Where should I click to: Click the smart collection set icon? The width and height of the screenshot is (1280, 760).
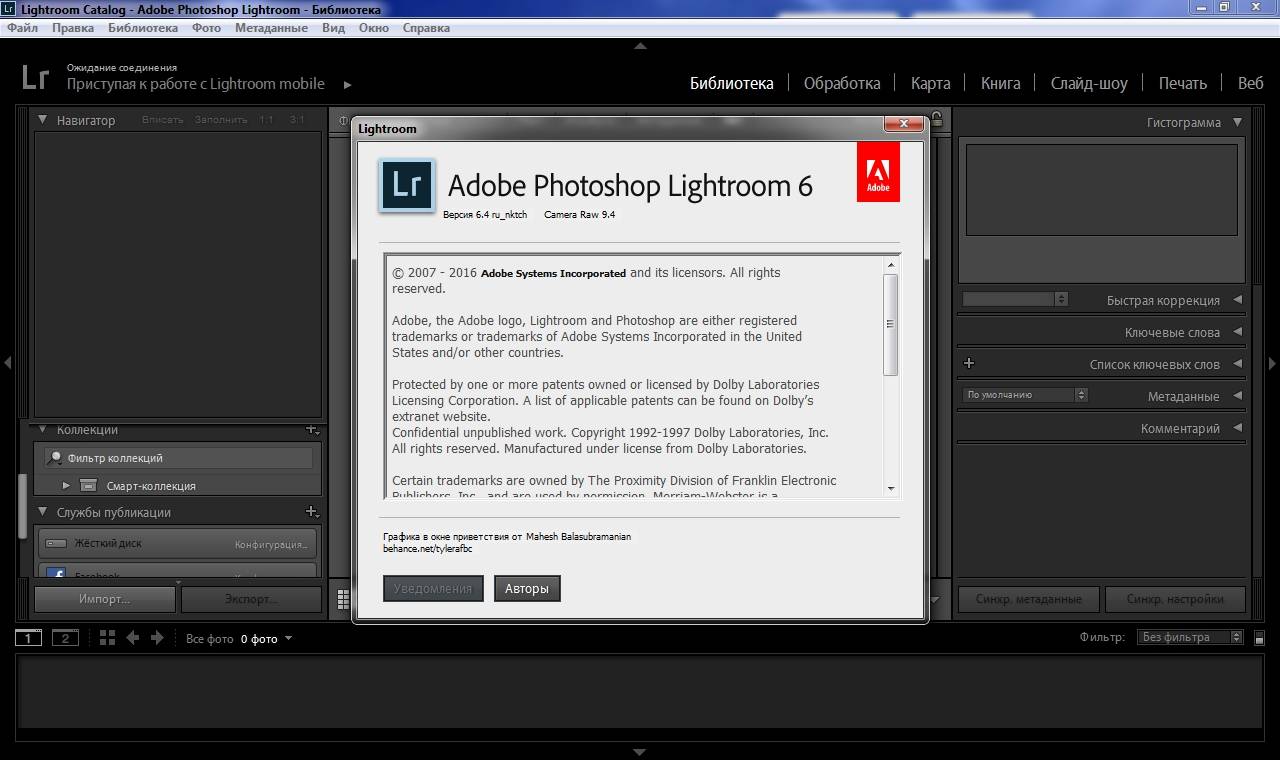[88, 486]
